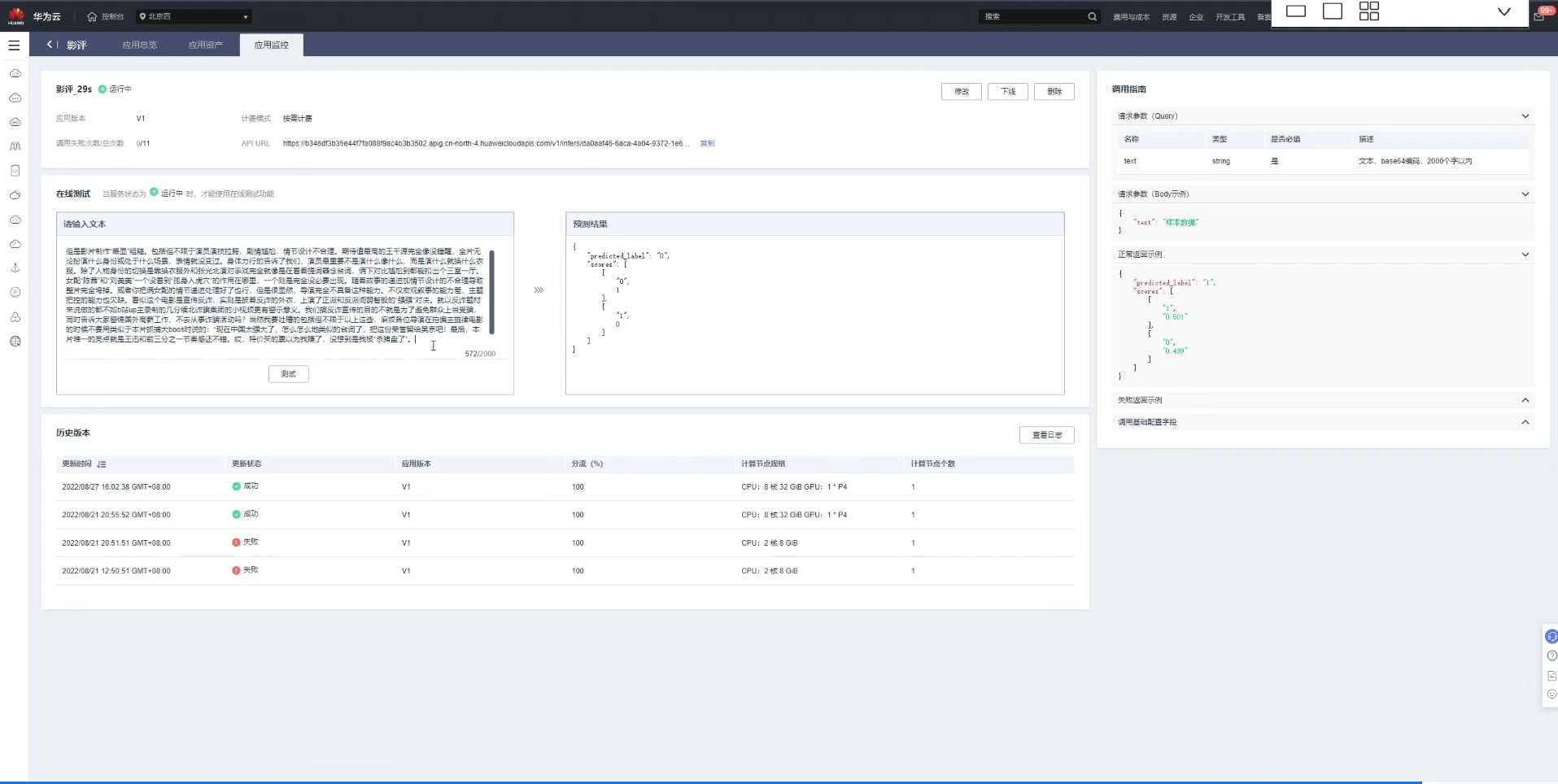Open the 北京四 region dropdown
The image size is (1558, 784).
click(194, 16)
